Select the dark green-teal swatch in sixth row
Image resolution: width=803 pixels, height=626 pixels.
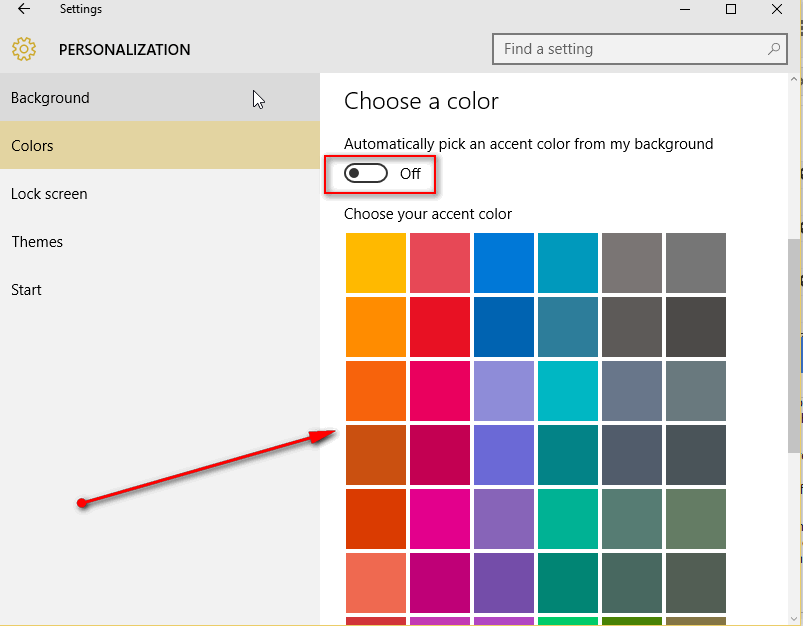point(568,583)
